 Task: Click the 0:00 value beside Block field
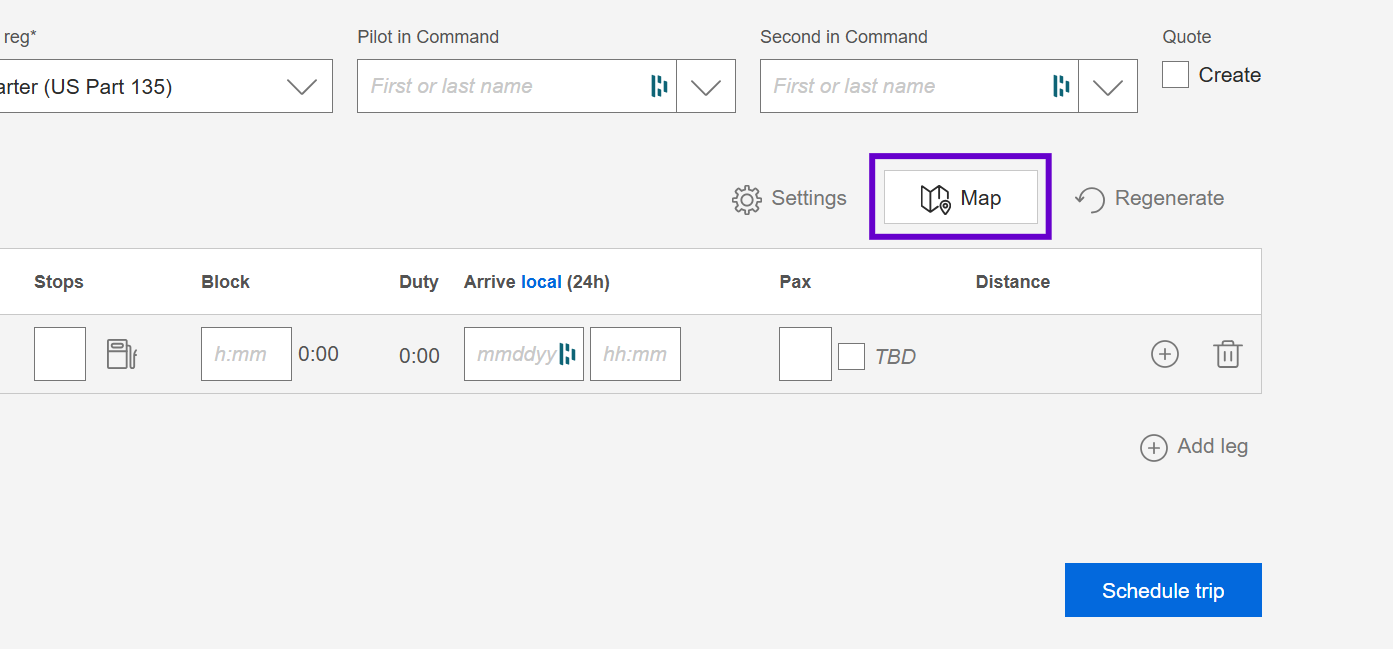point(318,354)
